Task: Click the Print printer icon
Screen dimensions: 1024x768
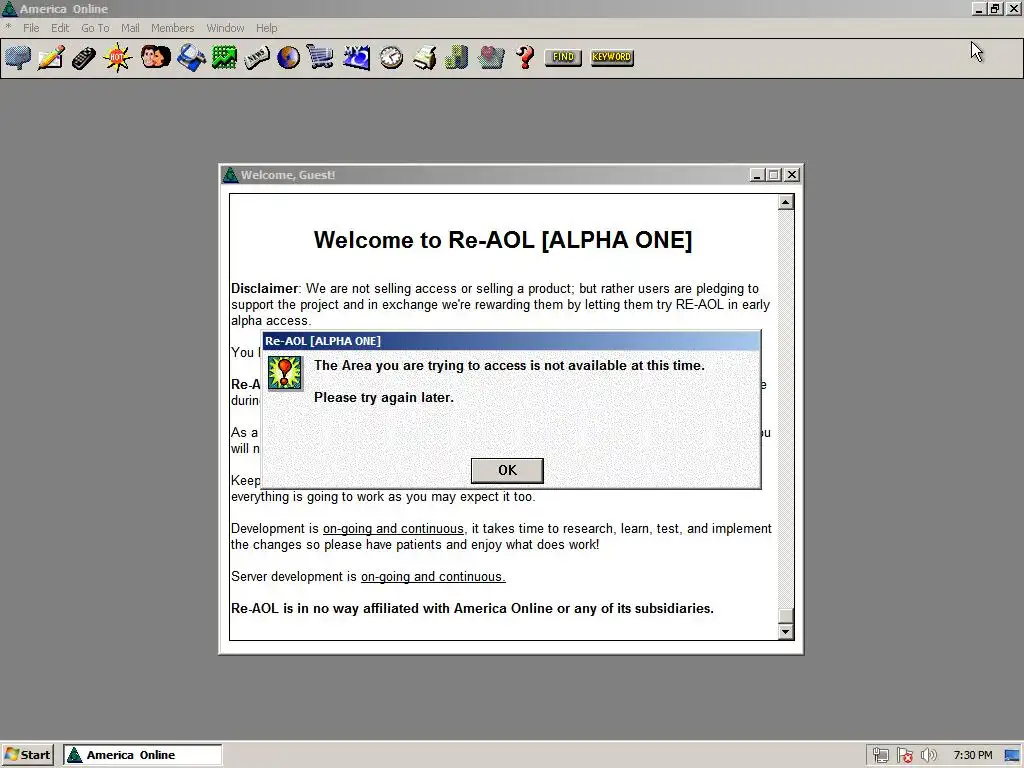Action: [424, 57]
